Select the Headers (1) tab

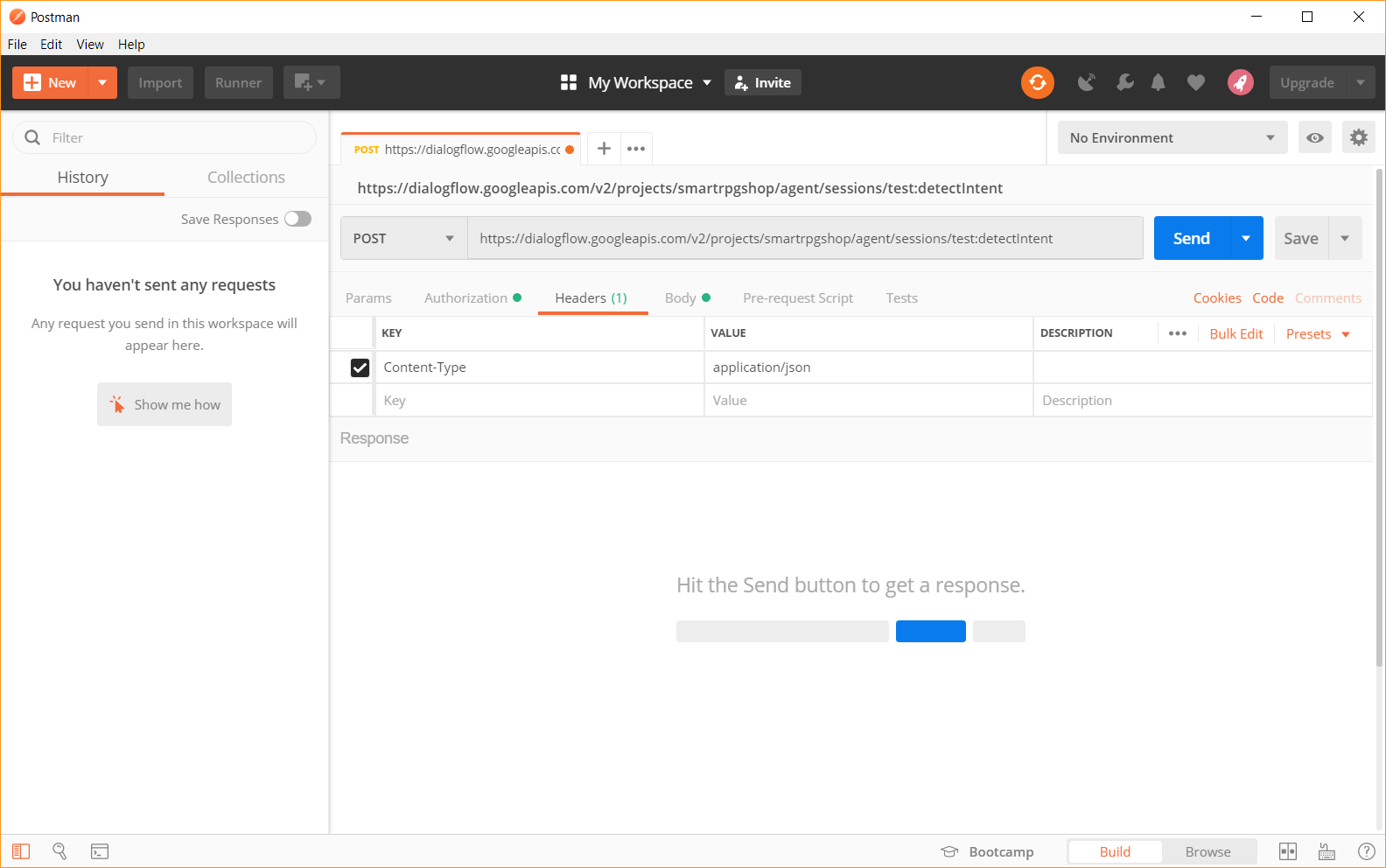click(x=591, y=297)
